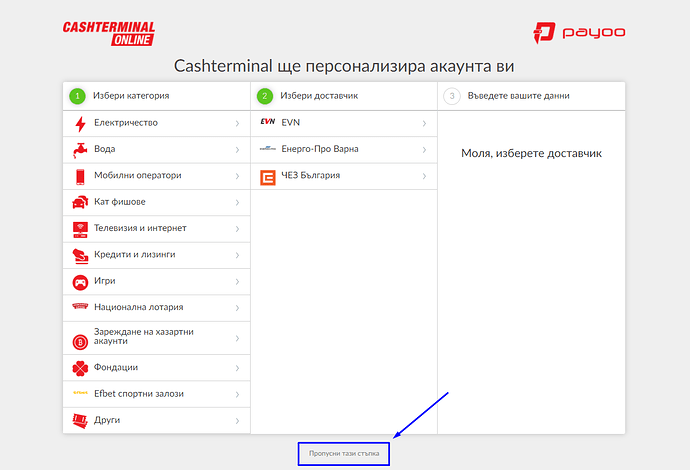Select the Избери категория step tab
690x470 pixels.
[157, 96]
